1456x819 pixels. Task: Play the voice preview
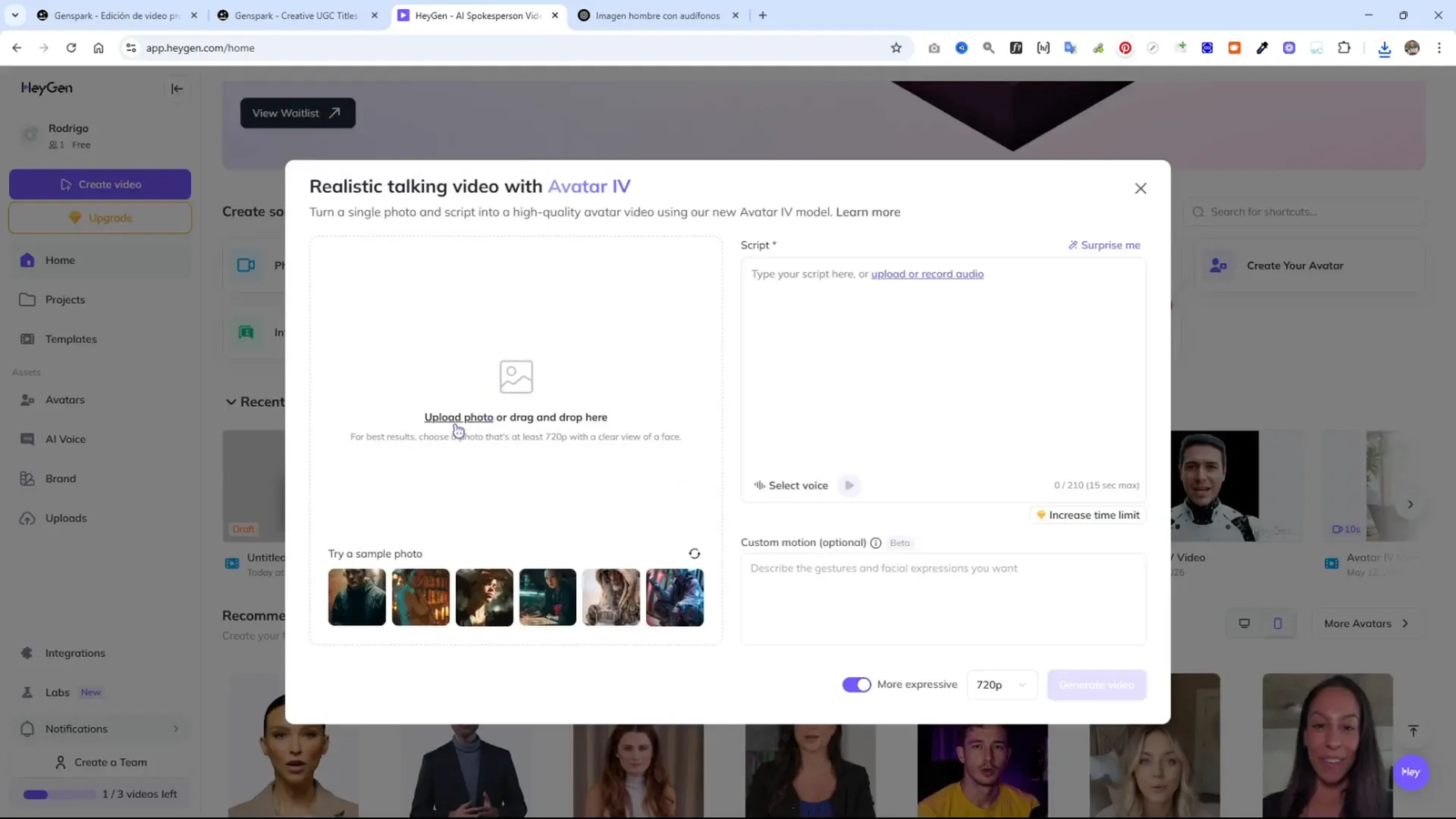click(847, 485)
